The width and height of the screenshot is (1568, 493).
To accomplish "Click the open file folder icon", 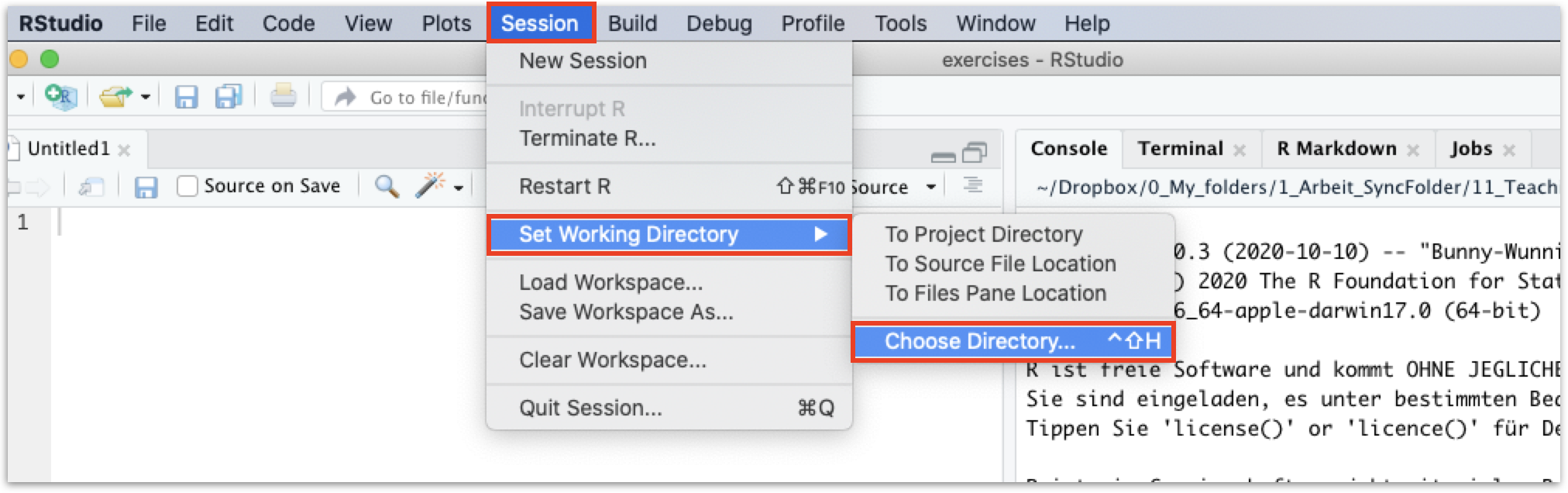I will coord(116,97).
